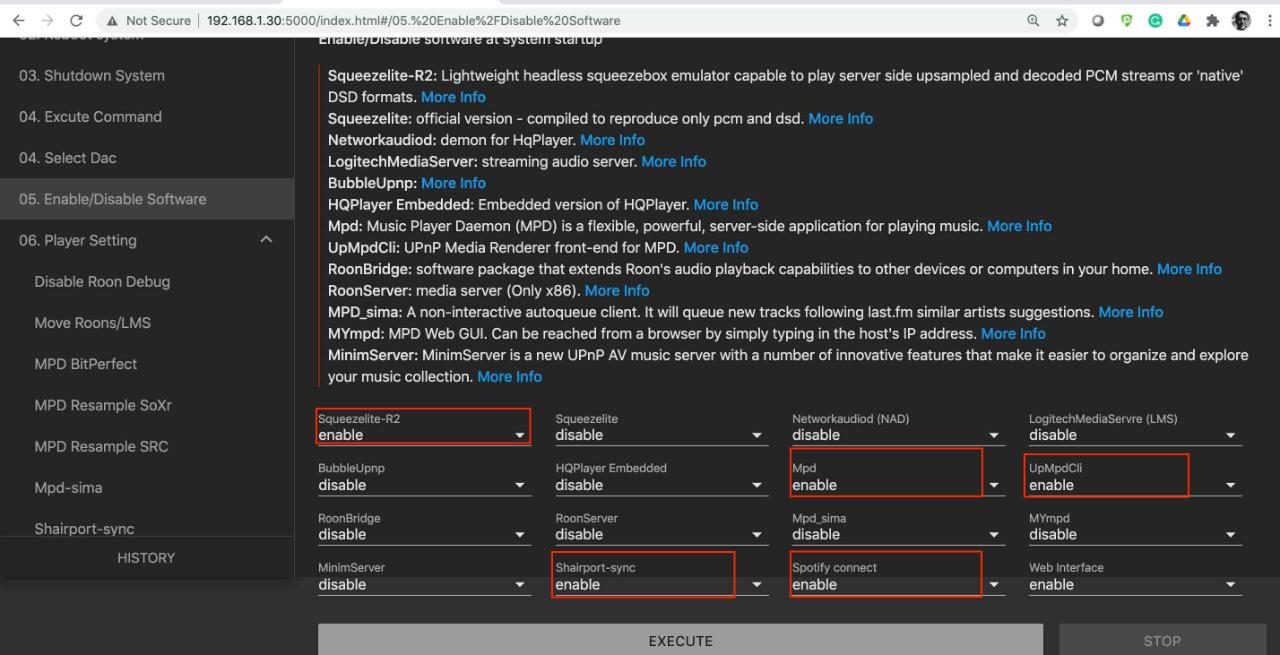Open More Info link for RoonBridge
Viewport: 1280px width, 655px height.
1189,269
